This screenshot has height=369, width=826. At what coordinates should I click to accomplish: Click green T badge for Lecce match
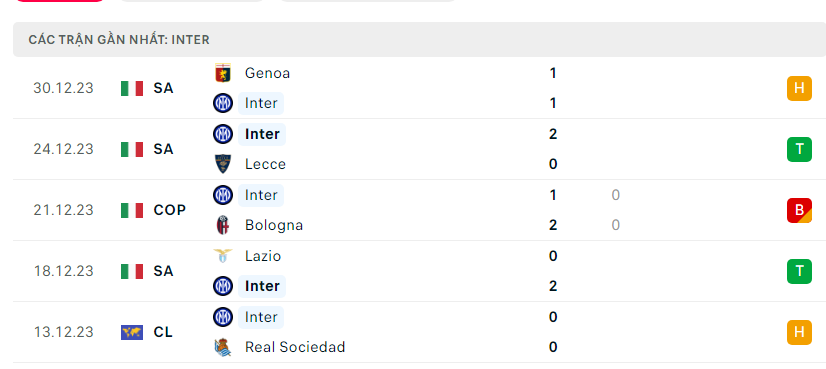pos(799,149)
